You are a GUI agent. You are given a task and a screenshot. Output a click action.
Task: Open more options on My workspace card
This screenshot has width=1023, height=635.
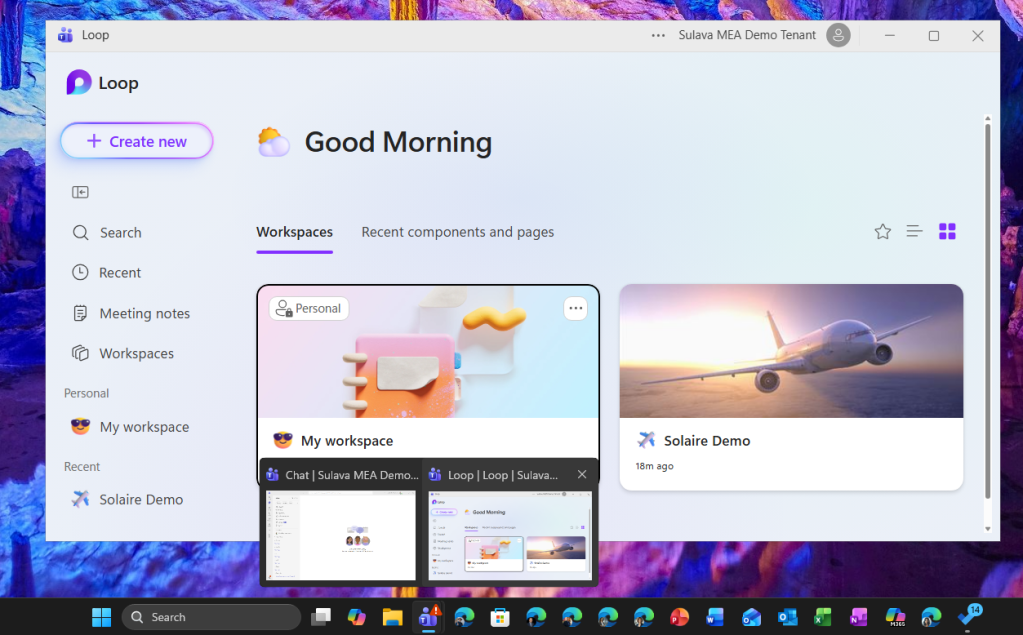tap(575, 308)
